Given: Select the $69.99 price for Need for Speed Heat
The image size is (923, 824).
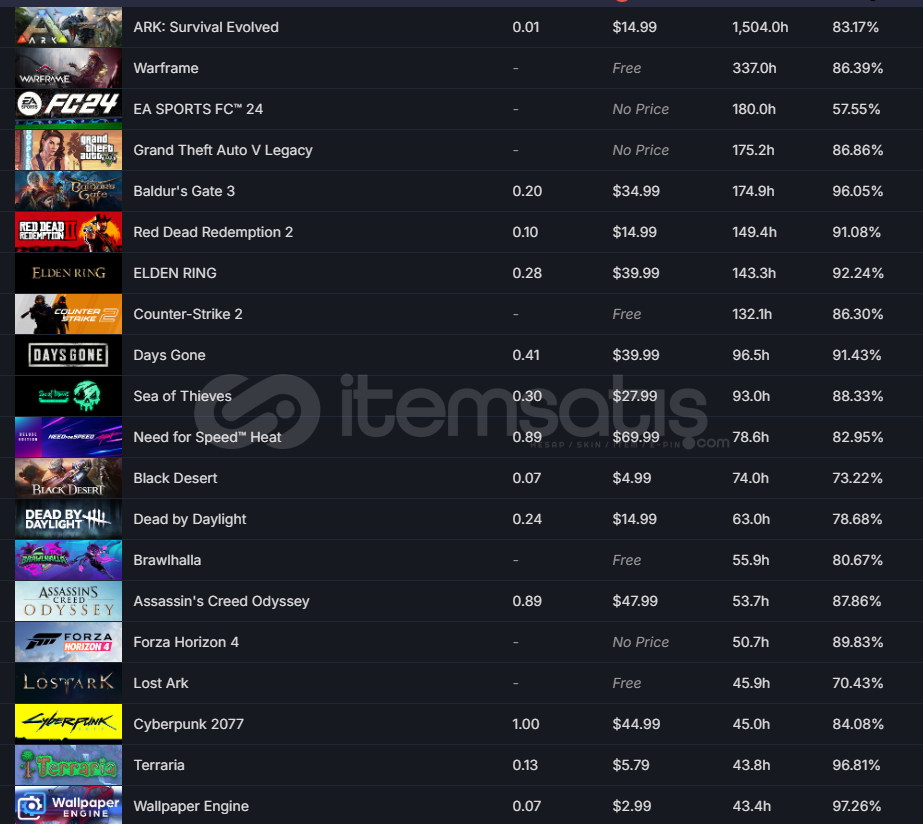Looking at the screenshot, I should pos(636,437).
